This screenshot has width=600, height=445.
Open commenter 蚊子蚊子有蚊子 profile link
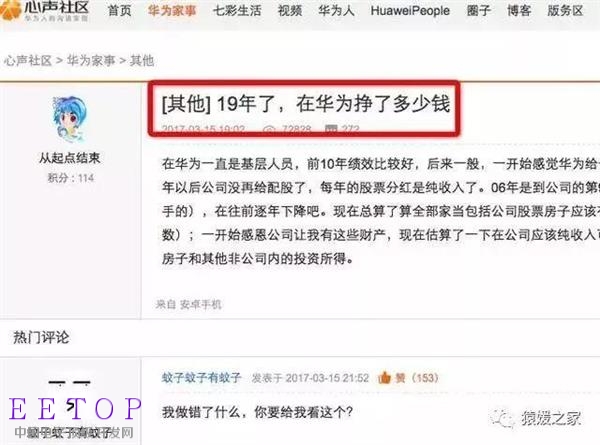click(x=201, y=378)
